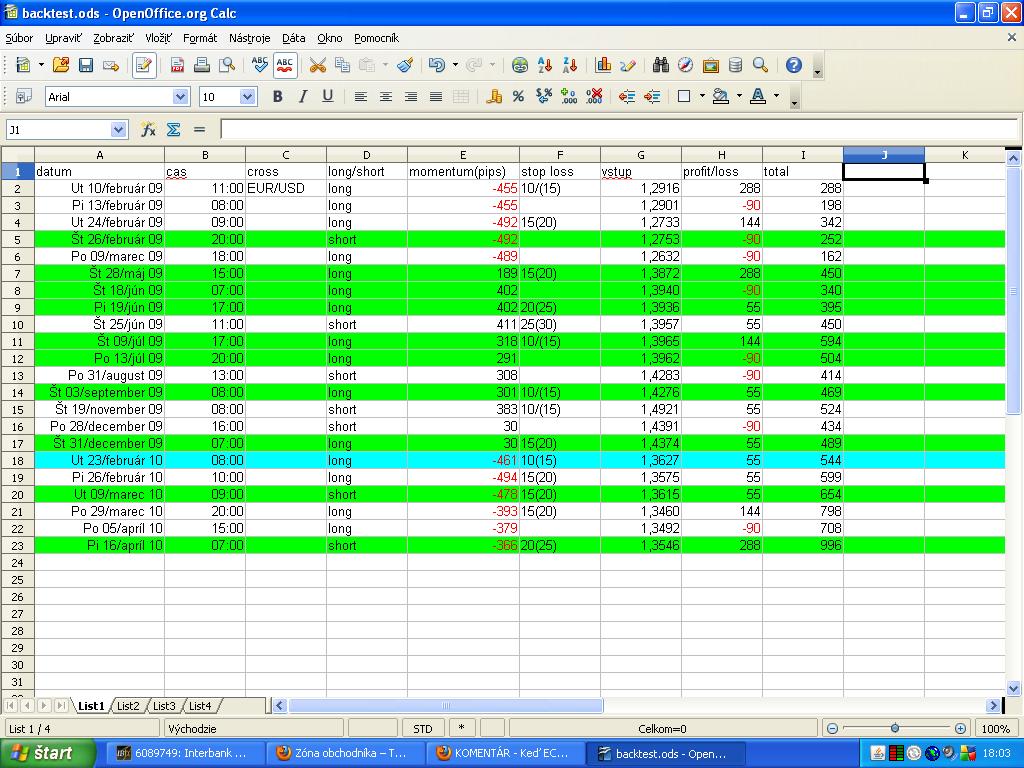
Task: Click the zoom slider in status bar
Action: 894,729
